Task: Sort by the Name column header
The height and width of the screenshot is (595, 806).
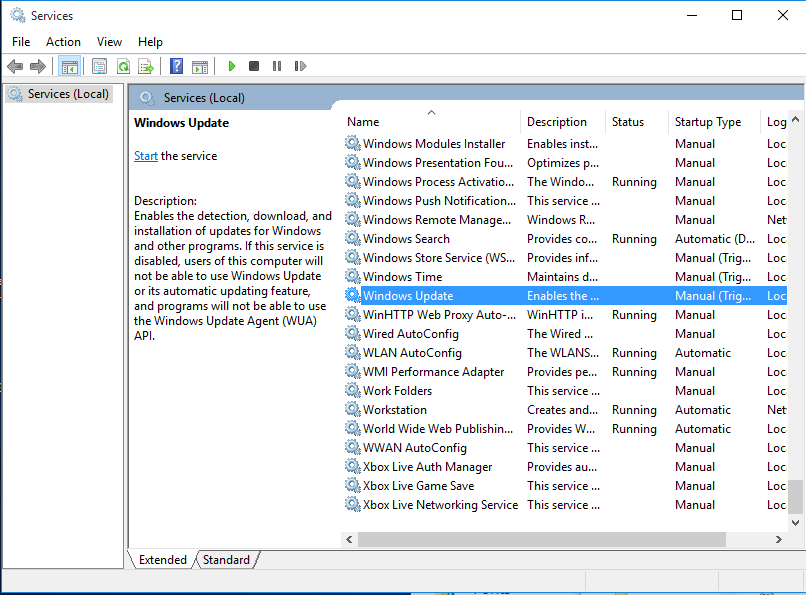Action: coord(431,122)
